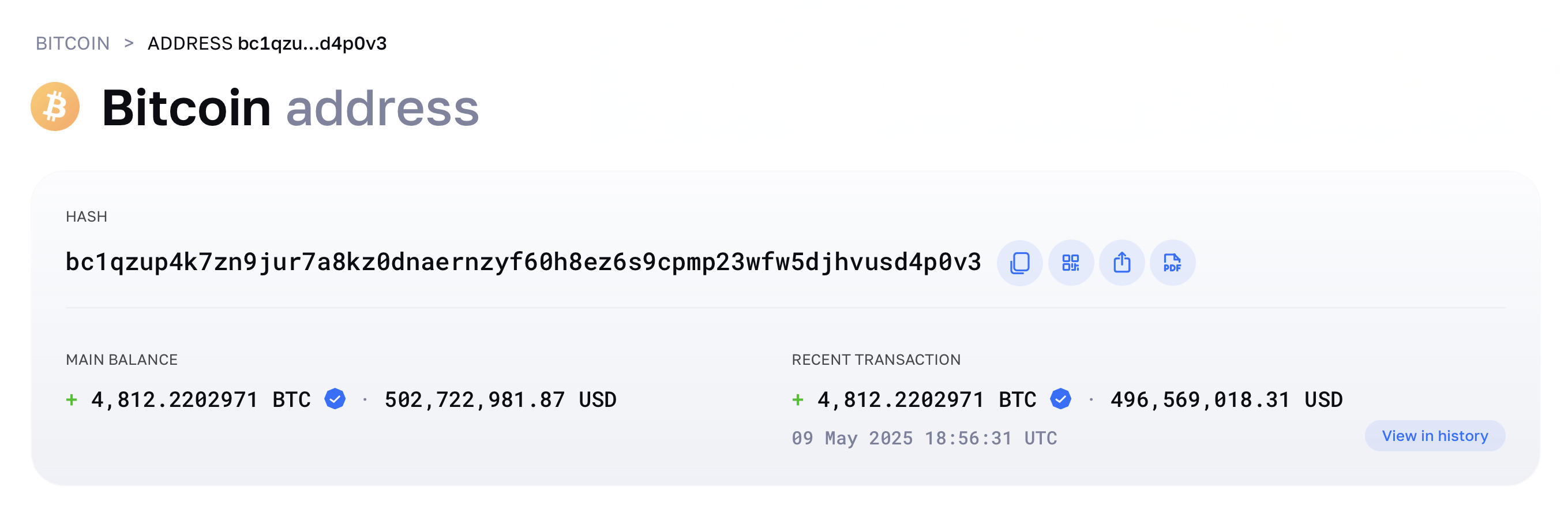Copy the address hash to clipboard
The width and height of the screenshot is (1568, 516).
click(x=1019, y=263)
